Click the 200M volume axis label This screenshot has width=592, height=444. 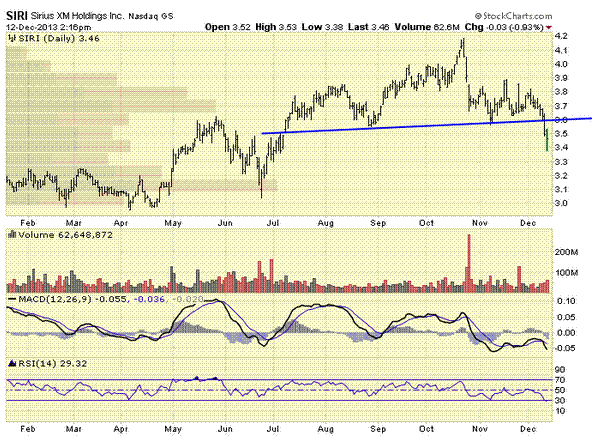(x=566, y=252)
